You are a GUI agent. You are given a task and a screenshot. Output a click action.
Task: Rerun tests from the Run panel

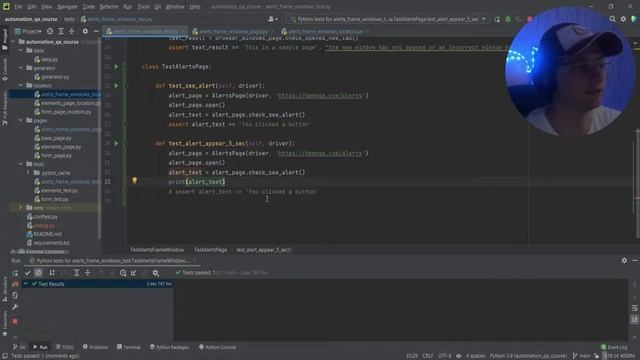15,273
